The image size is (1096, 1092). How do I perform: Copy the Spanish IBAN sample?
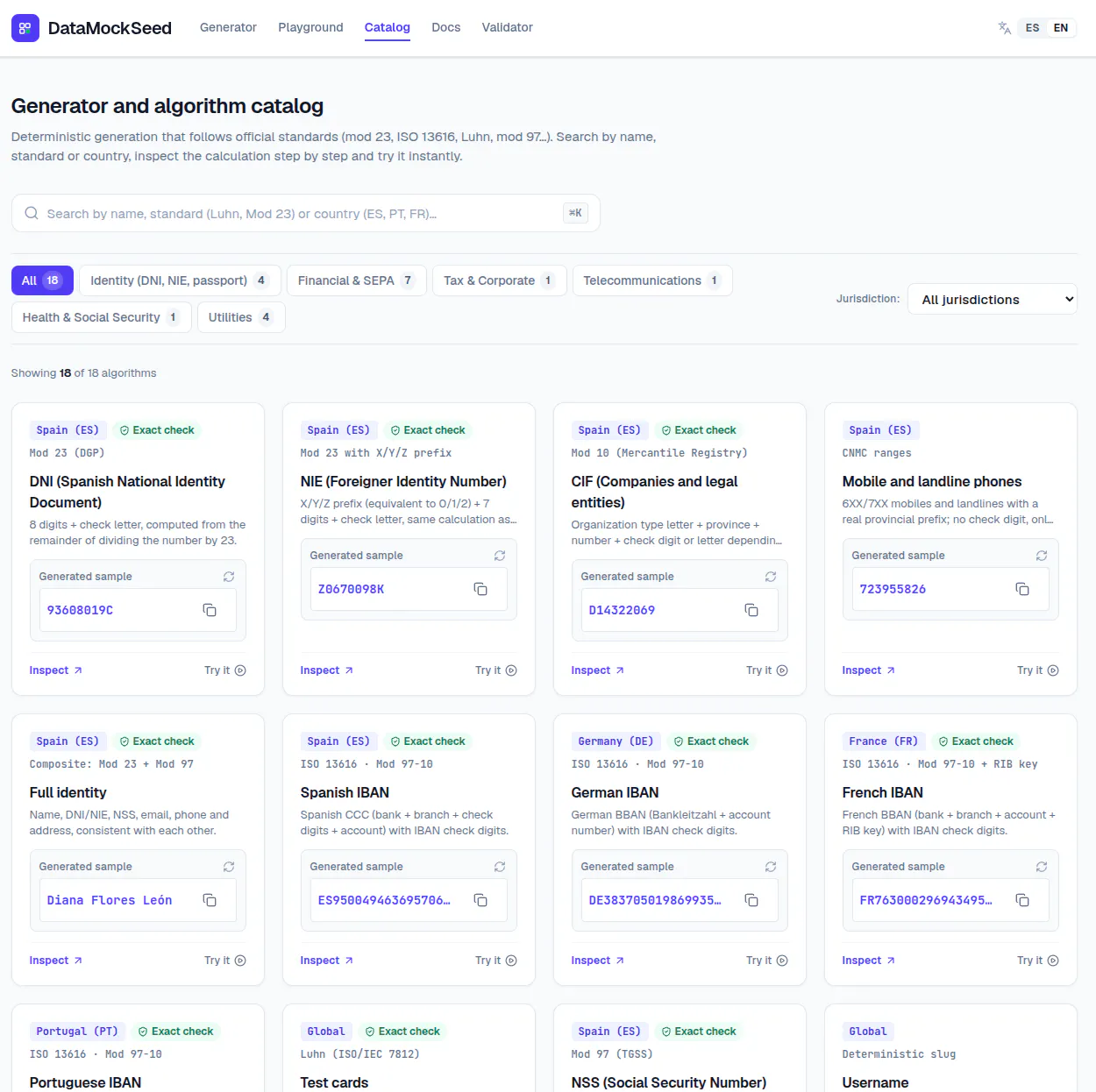click(x=480, y=900)
